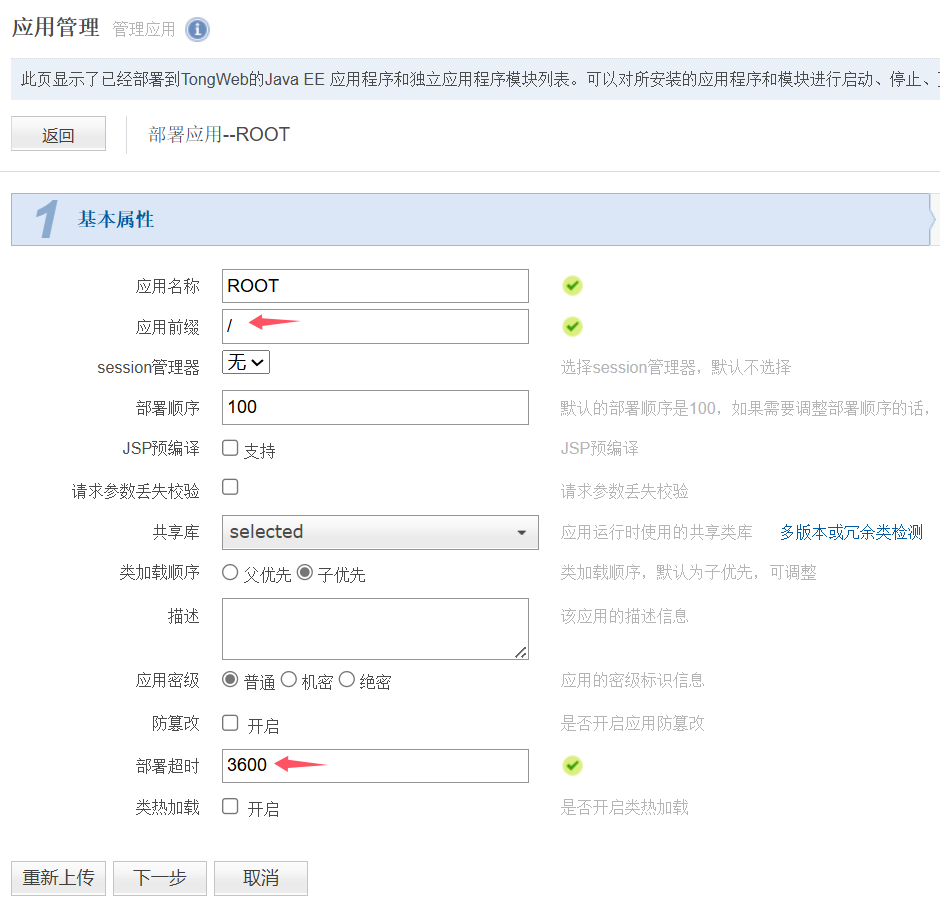Screen dimensions: 940x918
Task: Click inside the 描述 text area
Action: 375,628
